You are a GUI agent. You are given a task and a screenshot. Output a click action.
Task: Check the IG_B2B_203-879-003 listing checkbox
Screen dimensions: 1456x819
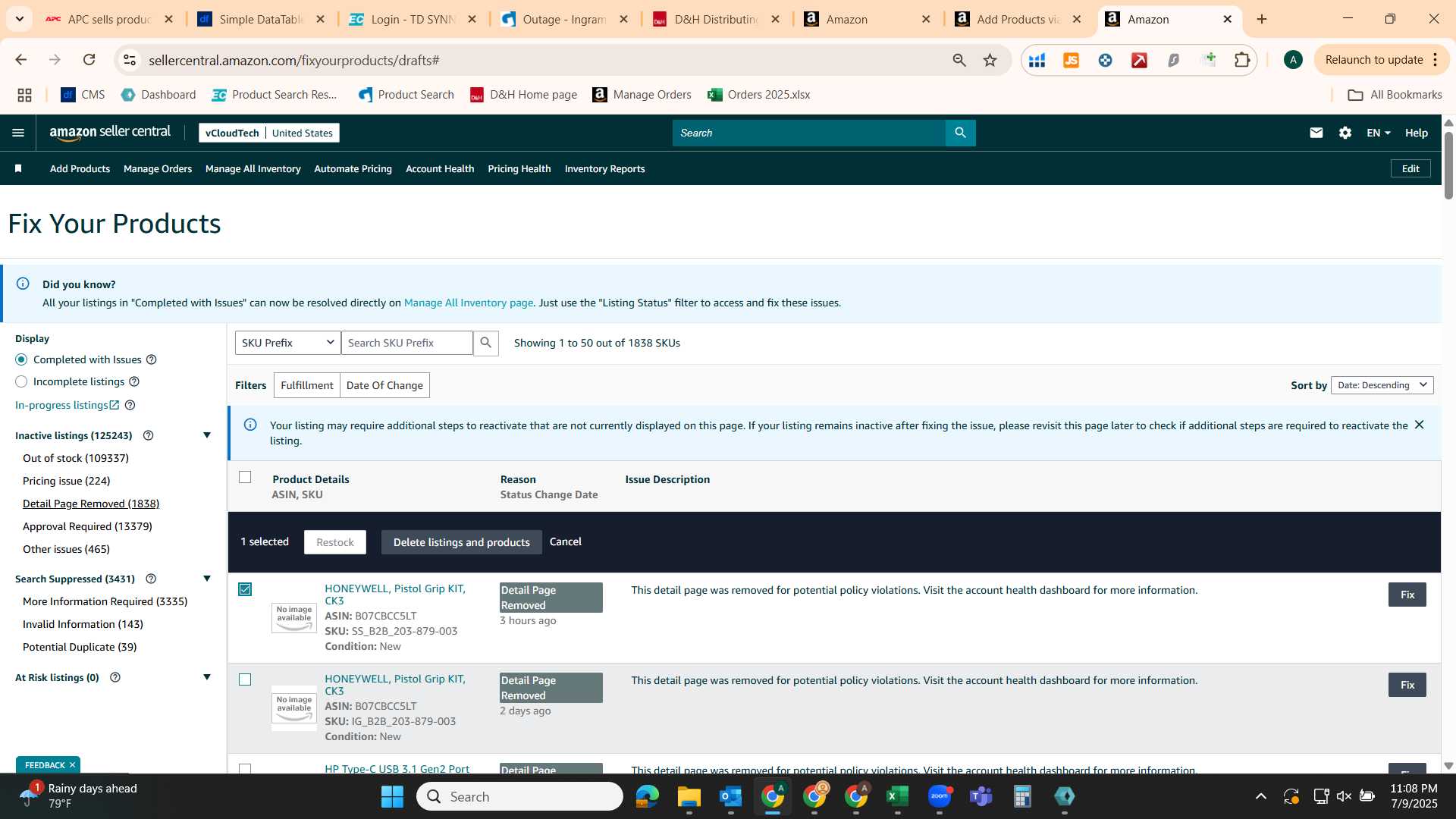click(x=245, y=679)
